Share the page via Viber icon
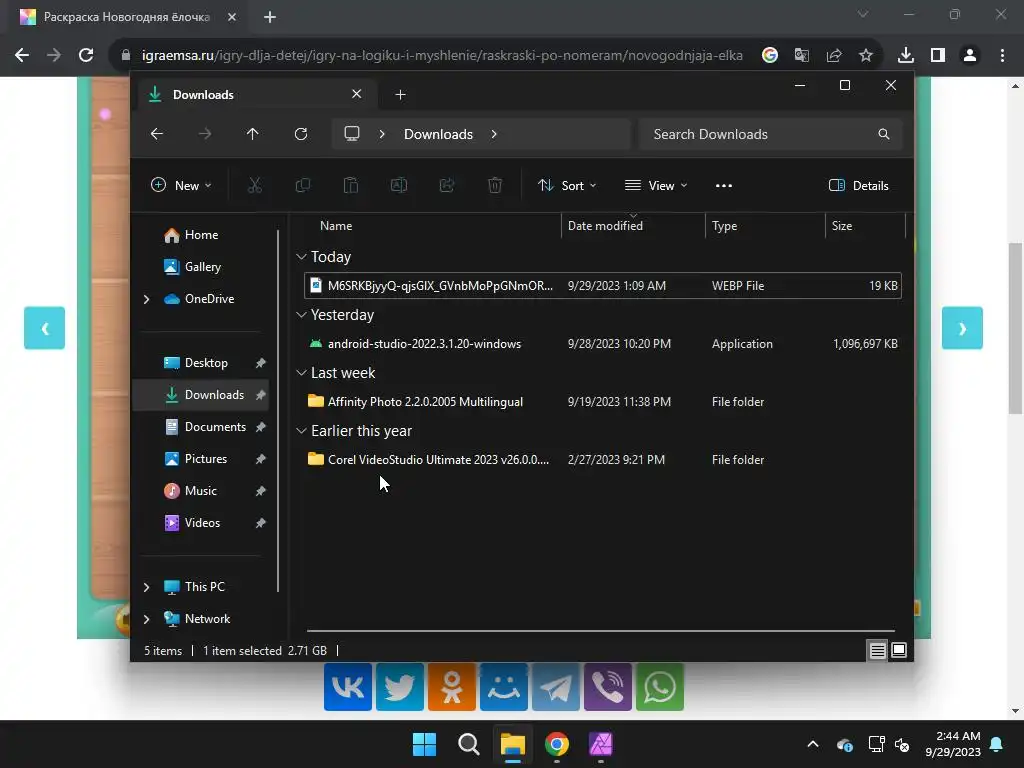Viewport: 1024px width, 768px height. point(608,687)
